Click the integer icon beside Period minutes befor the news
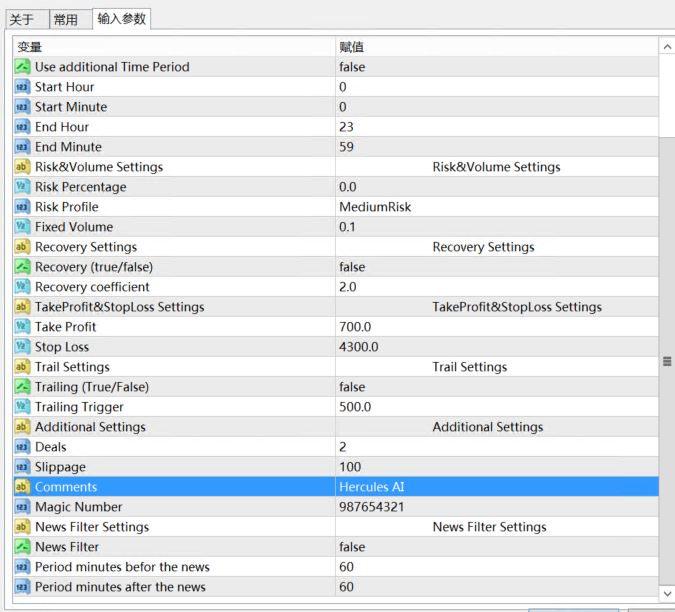This screenshot has width=675, height=612. (22, 567)
